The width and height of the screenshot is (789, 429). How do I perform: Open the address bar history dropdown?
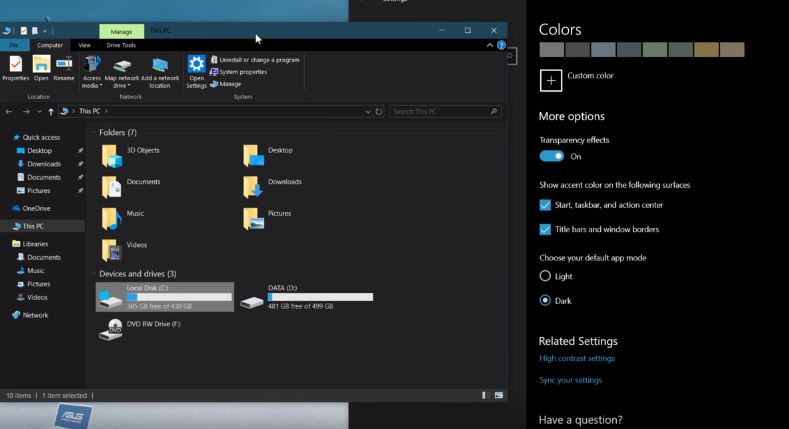tap(368, 112)
